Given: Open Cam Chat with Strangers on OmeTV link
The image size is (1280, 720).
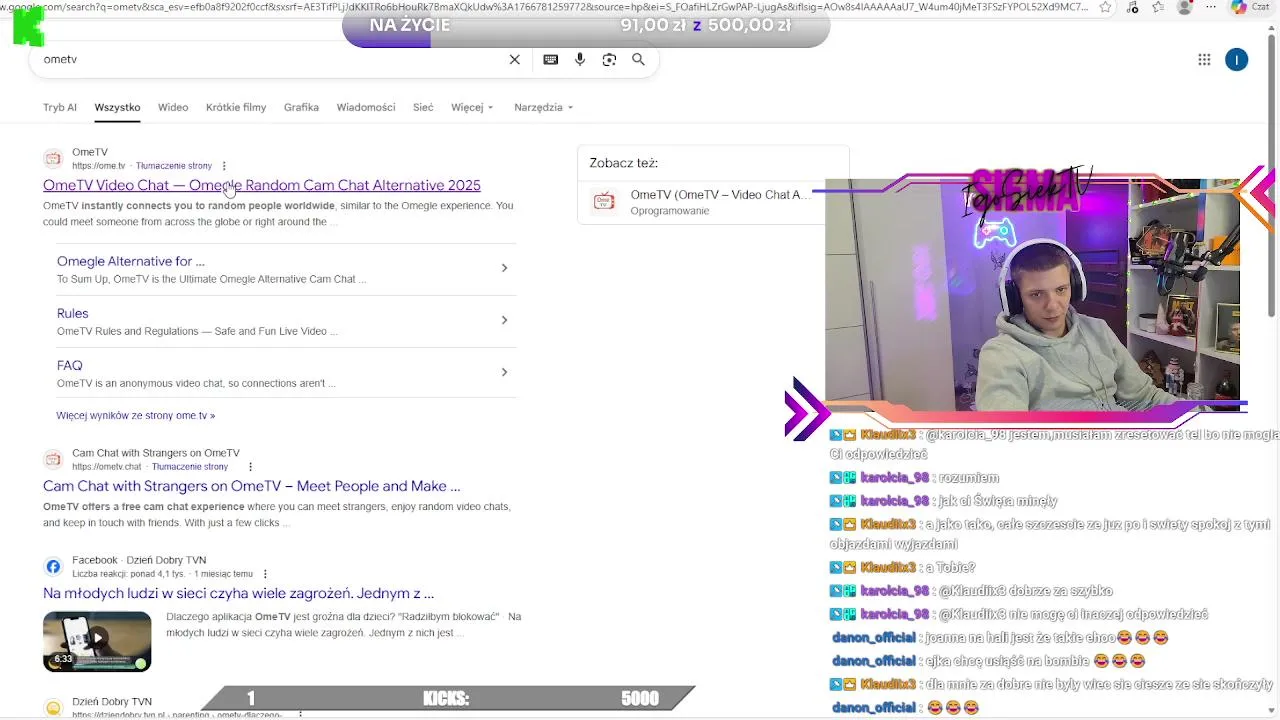Looking at the screenshot, I should coord(252,486).
